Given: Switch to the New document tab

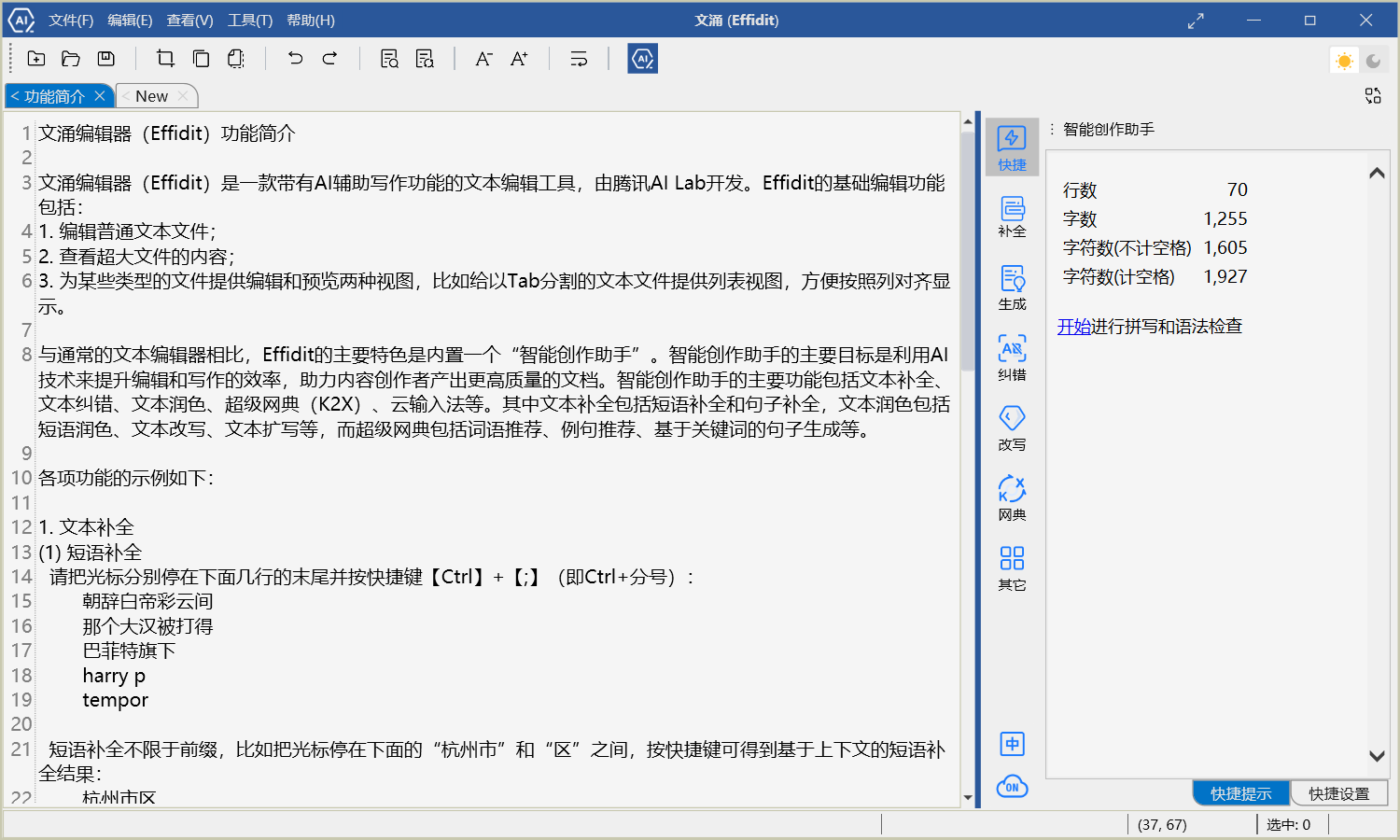Looking at the screenshot, I should point(151,96).
